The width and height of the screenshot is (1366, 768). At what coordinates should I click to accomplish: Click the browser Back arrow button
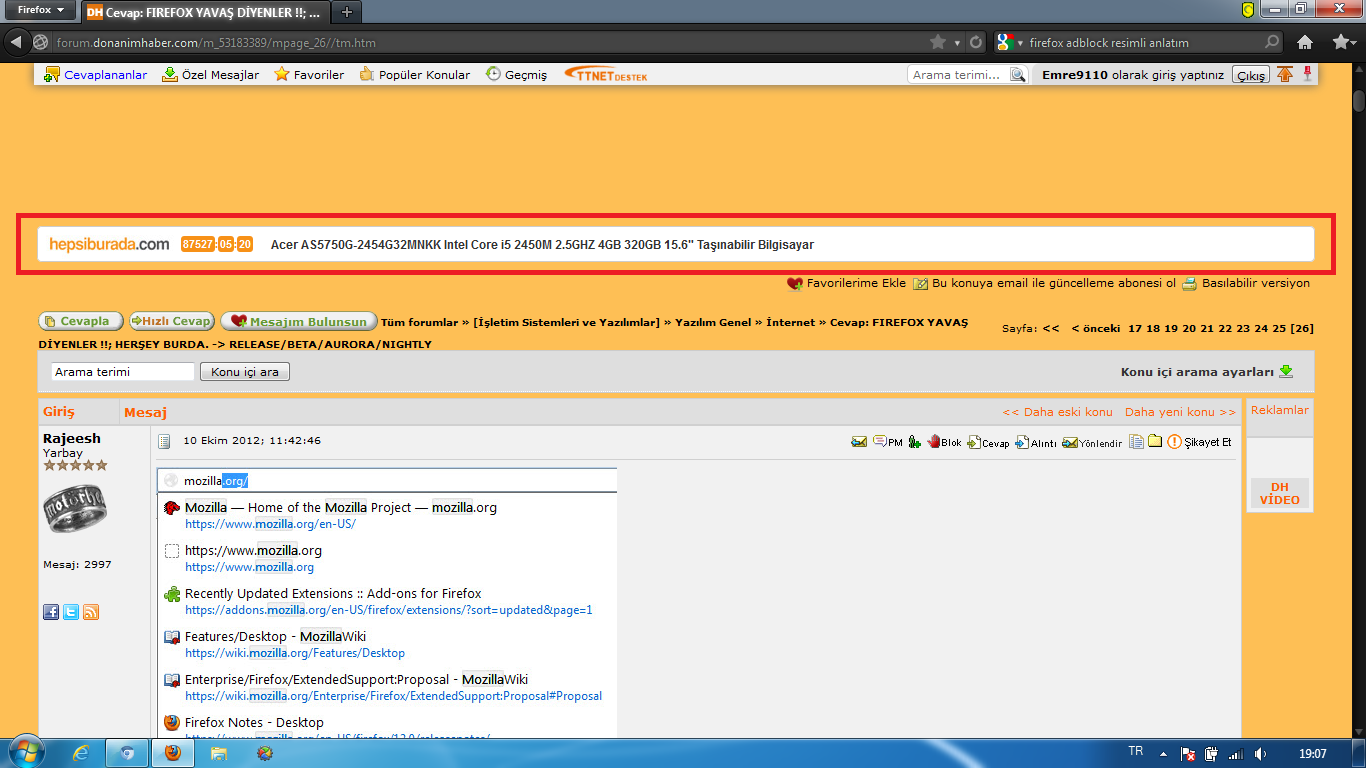16,43
